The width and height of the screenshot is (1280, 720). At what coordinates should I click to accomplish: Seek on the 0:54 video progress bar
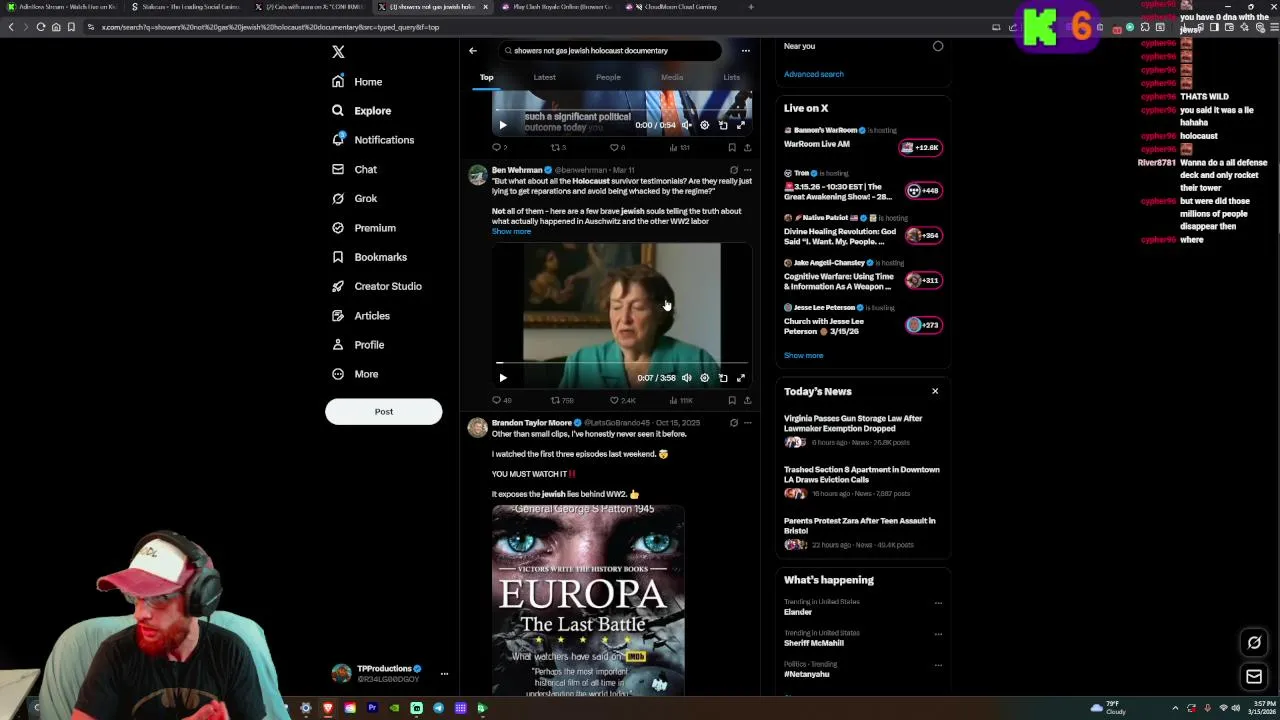622,111
